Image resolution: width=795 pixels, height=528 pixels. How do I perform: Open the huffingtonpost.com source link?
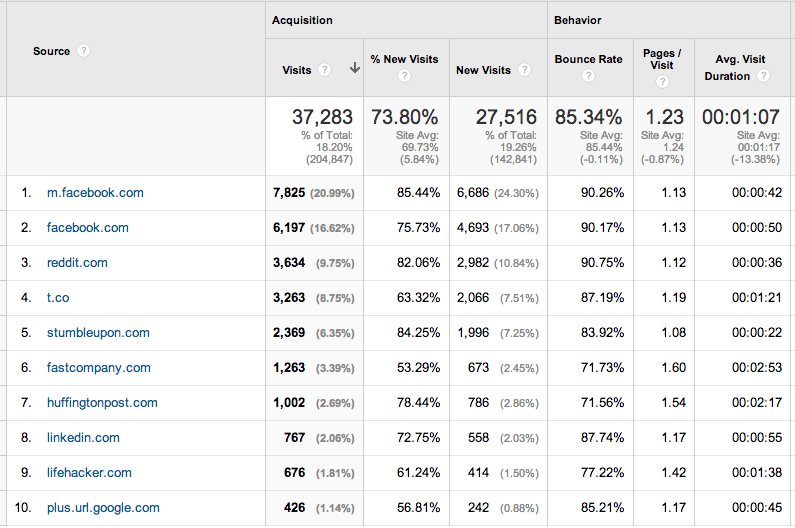pyautogui.click(x=102, y=403)
